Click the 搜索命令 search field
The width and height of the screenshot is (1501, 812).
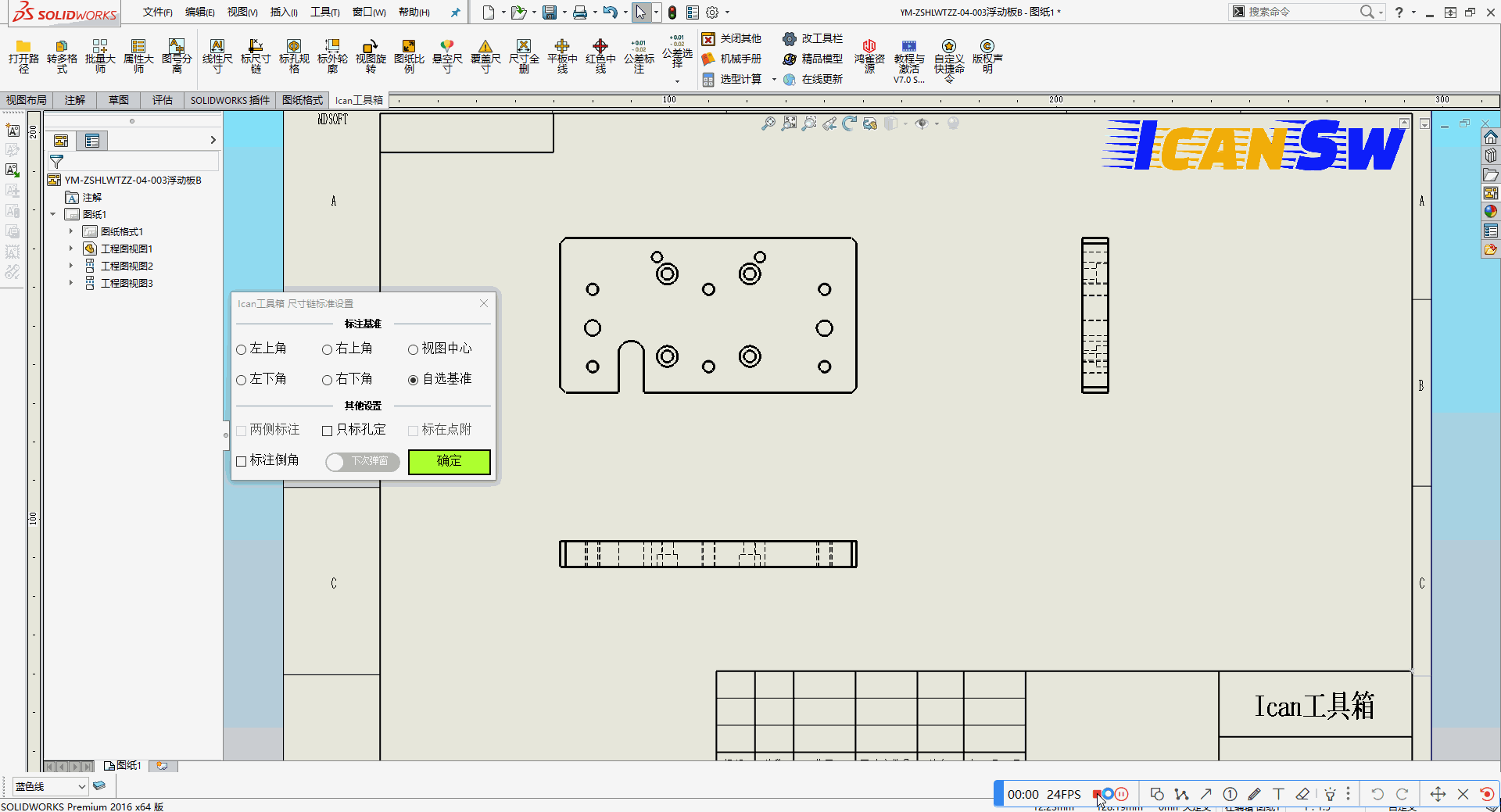click(x=1298, y=12)
